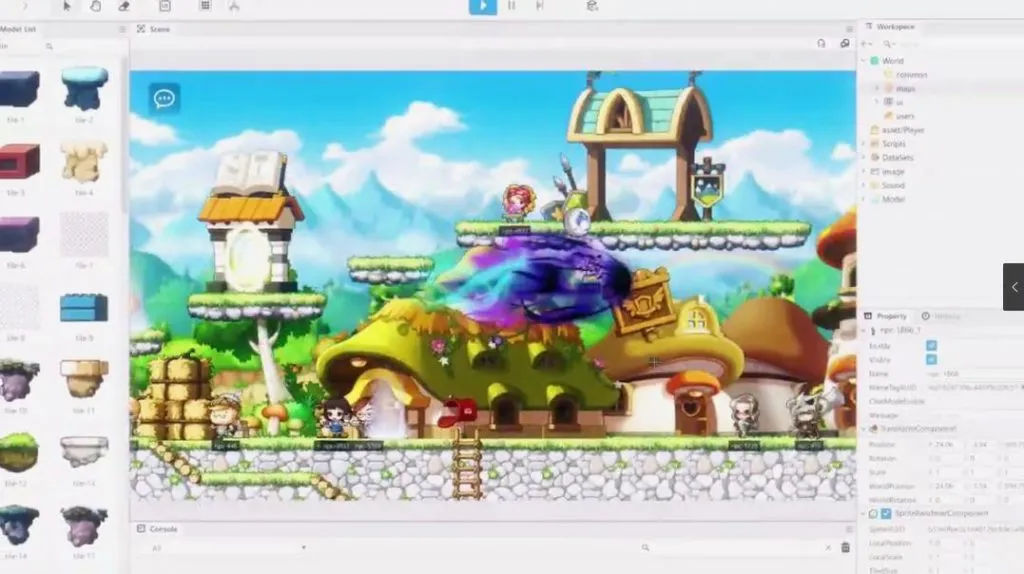Click the Model List scrollbar
The height and width of the screenshot is (574, 1024).
pyautogui.click(x=124, y=134)
